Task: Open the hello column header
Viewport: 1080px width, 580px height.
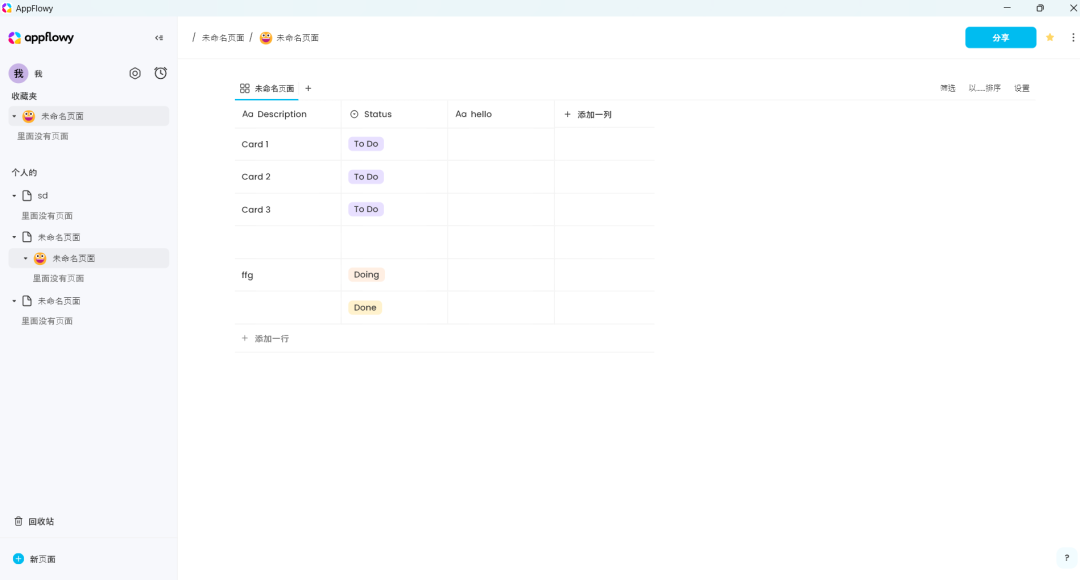Action: (501, 114)
